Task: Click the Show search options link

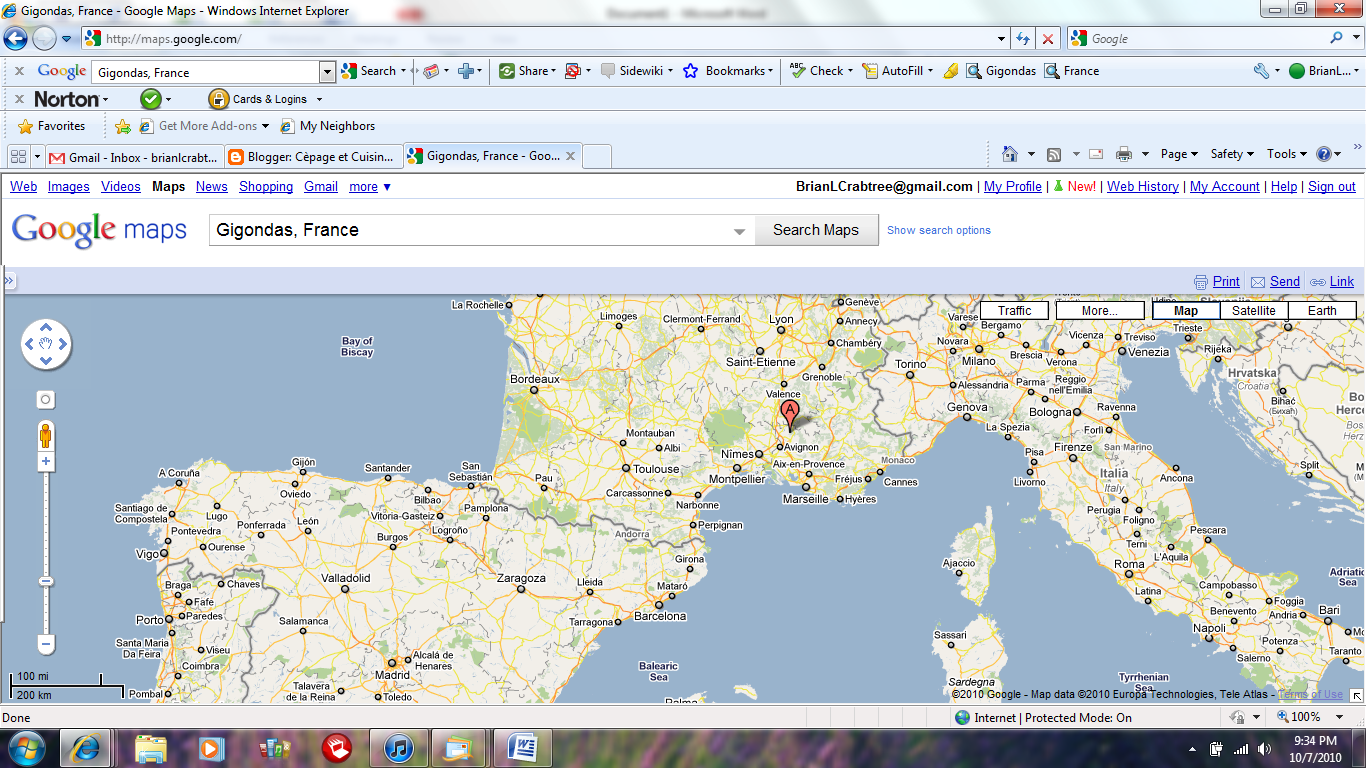Action: (939, 230)
